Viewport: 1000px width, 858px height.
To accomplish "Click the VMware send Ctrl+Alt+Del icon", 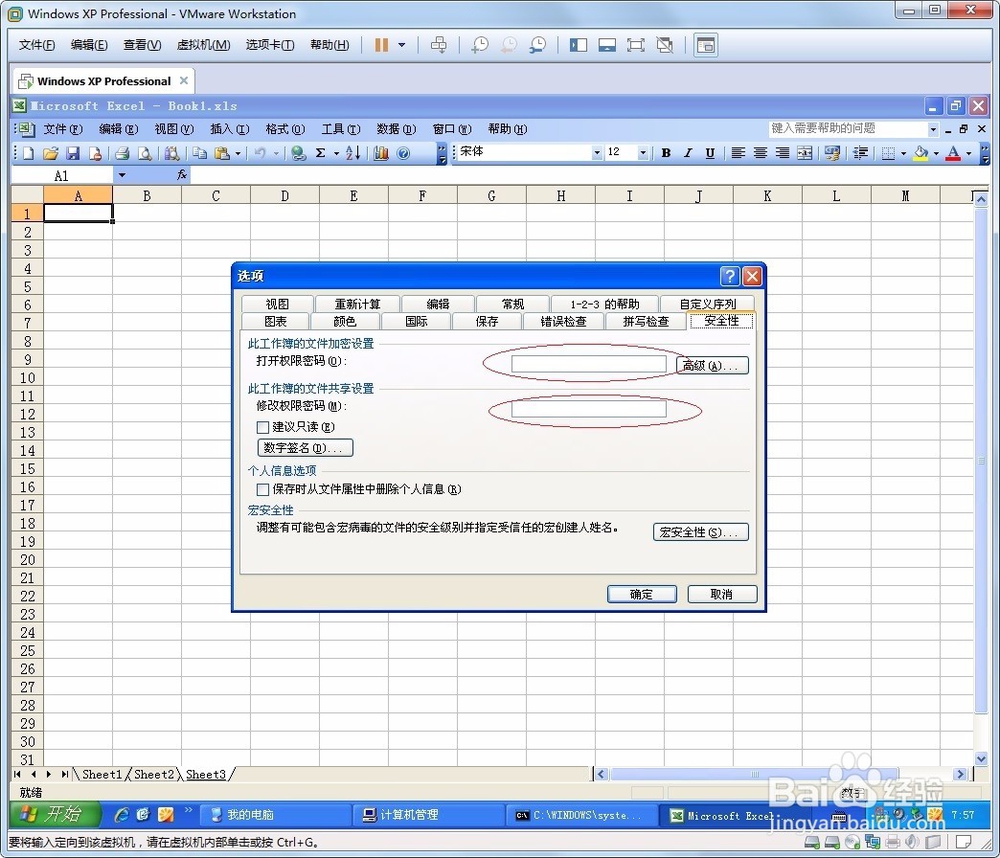I will point(439,45).
